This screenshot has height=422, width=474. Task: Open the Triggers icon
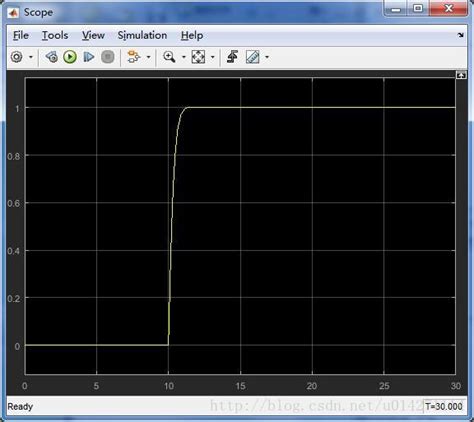tap(232, 57)
